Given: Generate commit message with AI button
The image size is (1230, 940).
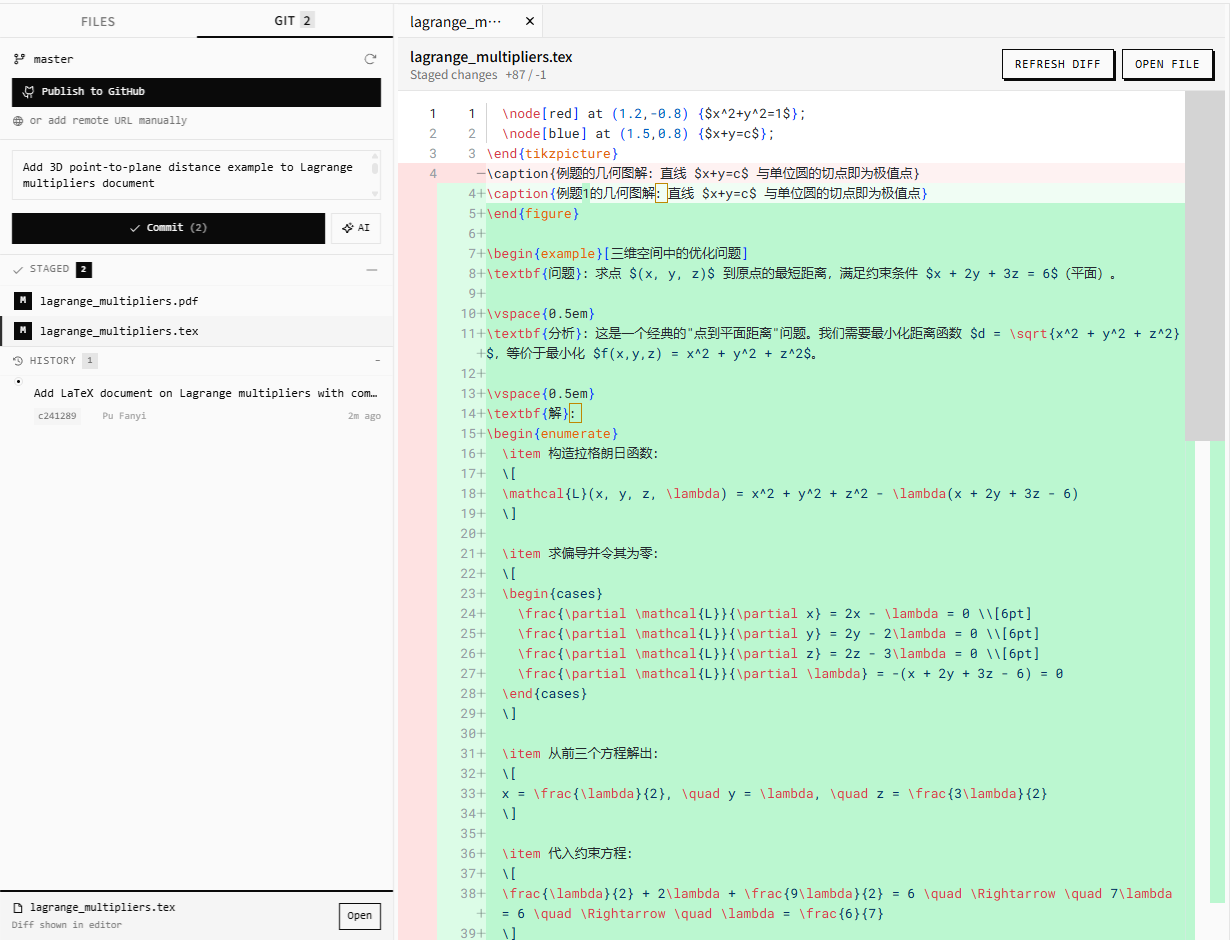Looking at the screenshot, I should click(356, 228).
